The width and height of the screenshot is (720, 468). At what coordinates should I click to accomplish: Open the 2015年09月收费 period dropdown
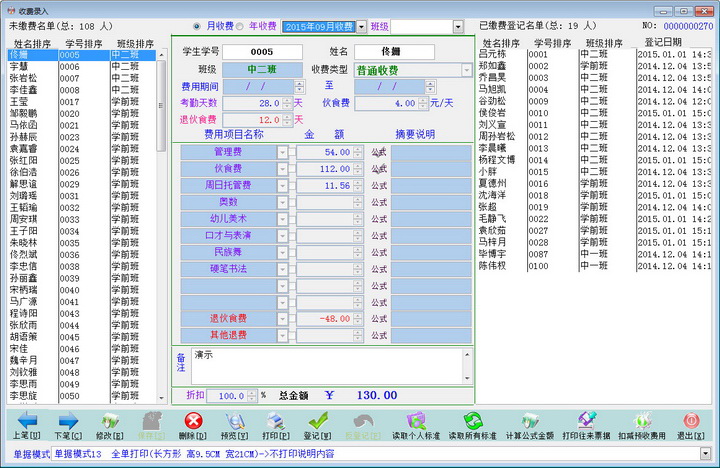click(x=361, y=27)
